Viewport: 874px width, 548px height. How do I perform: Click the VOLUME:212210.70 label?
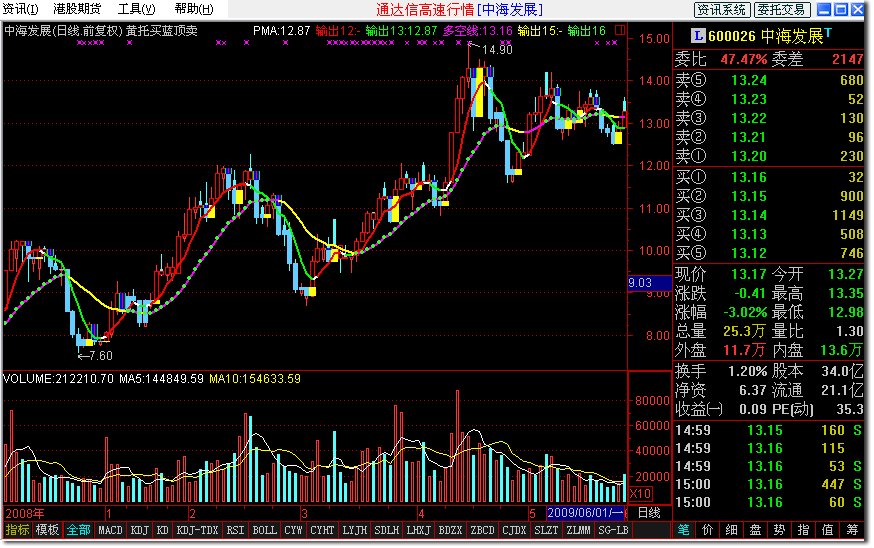click(58, 379)
